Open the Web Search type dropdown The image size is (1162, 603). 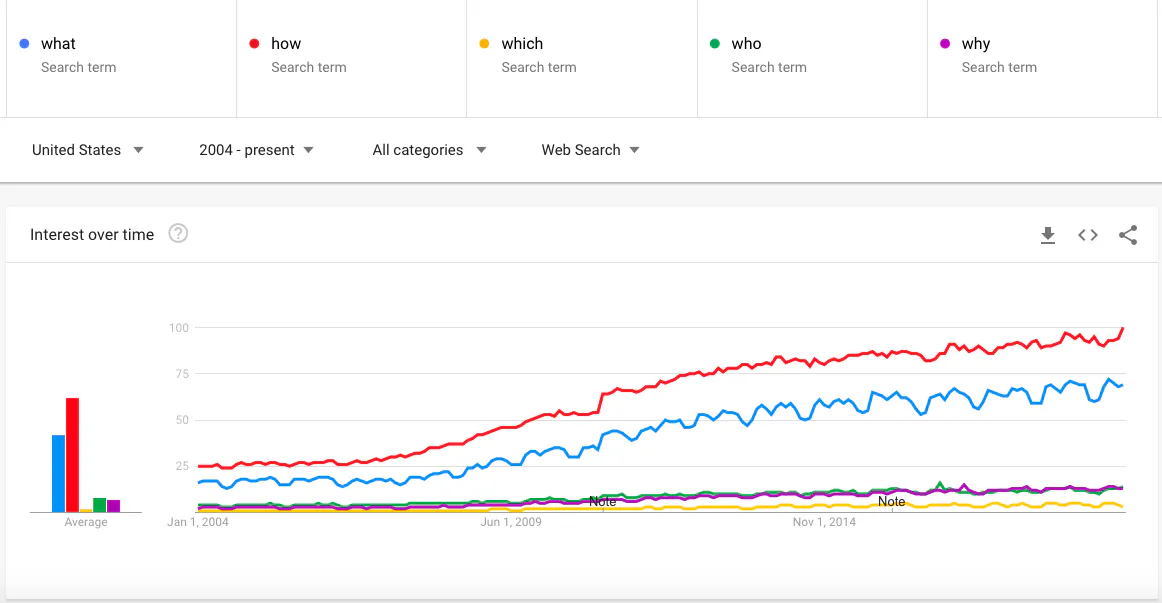coord(590,150)
